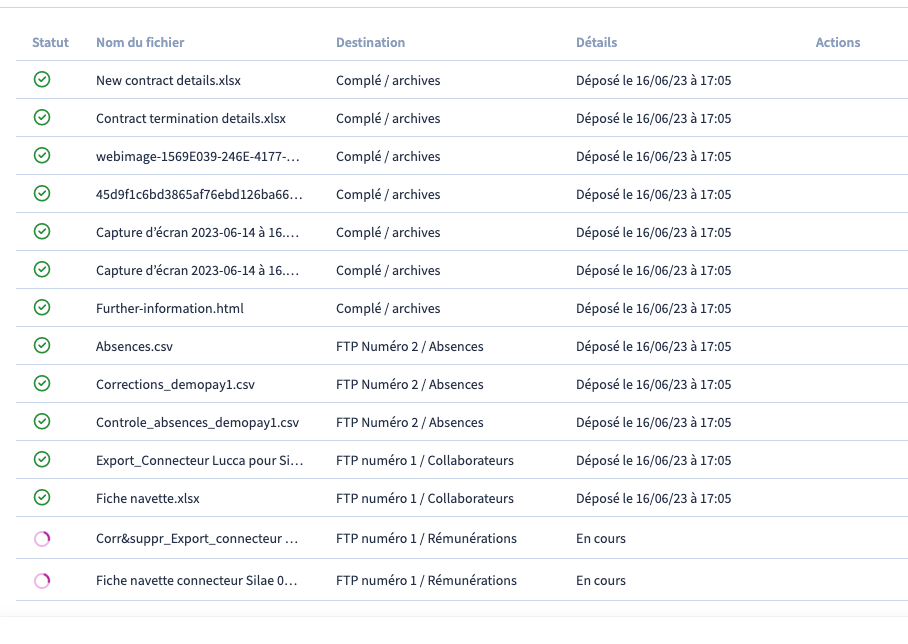
Task: Click the Statut column header
Action: pos(50,42)
